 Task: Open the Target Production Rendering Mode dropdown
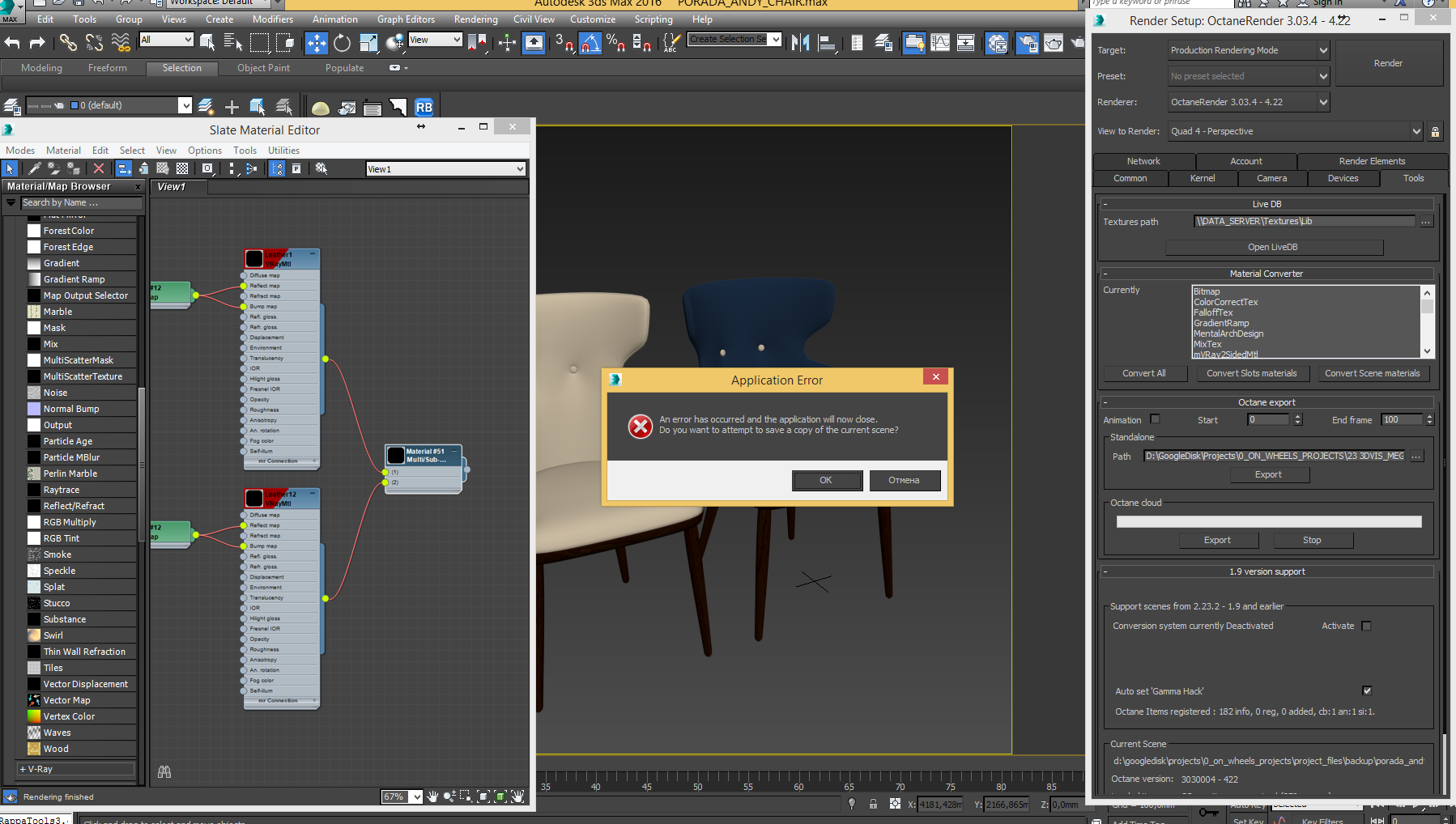tap(1249, 50)
